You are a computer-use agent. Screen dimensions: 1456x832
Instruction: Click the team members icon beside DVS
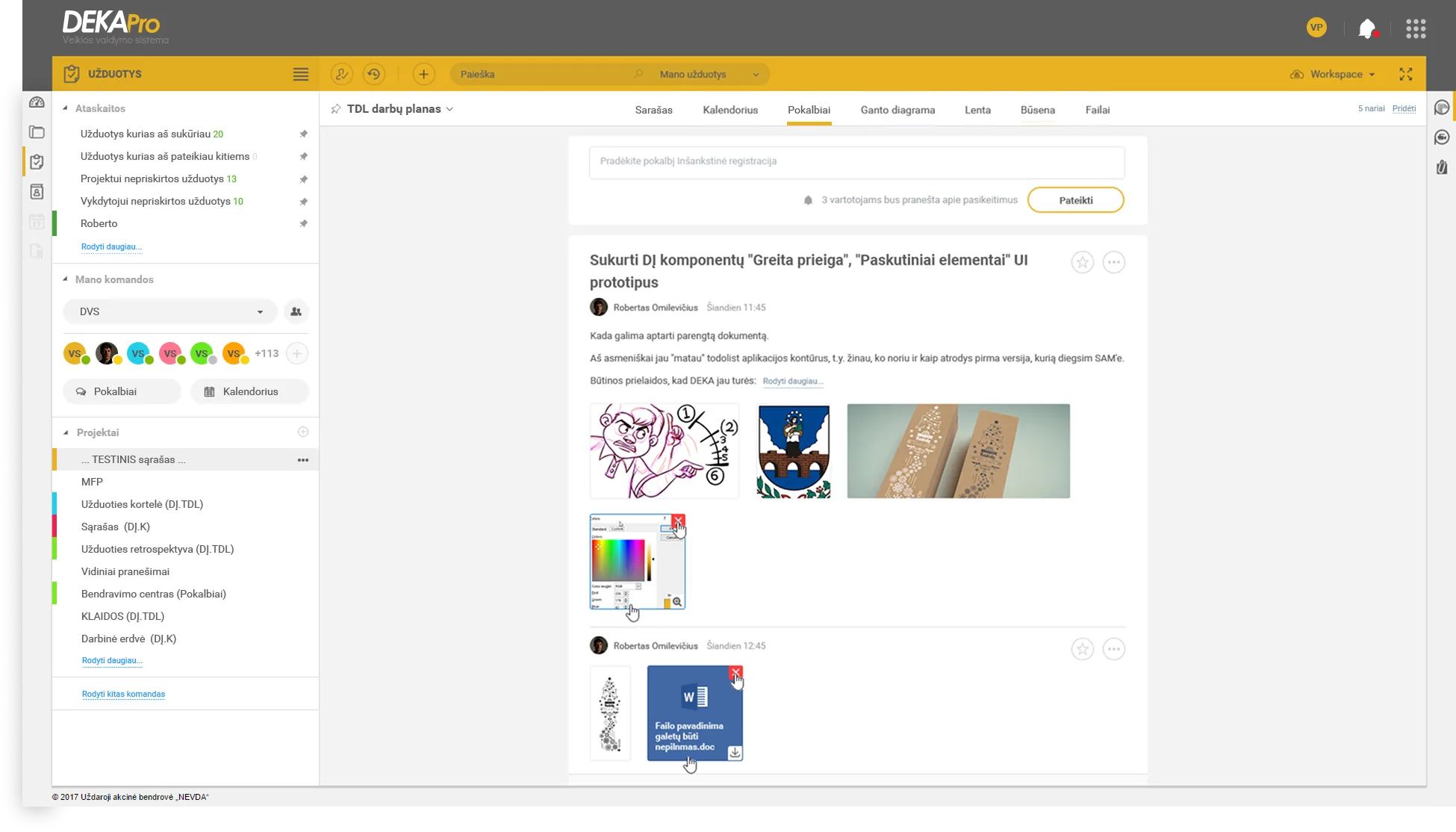(296, 311)
